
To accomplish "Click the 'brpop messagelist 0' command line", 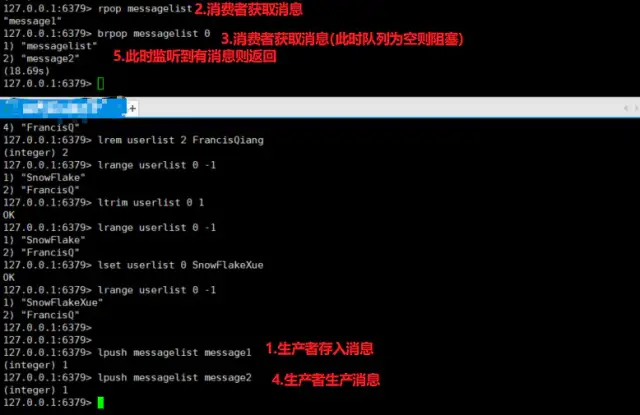I will tap(154, 33).
